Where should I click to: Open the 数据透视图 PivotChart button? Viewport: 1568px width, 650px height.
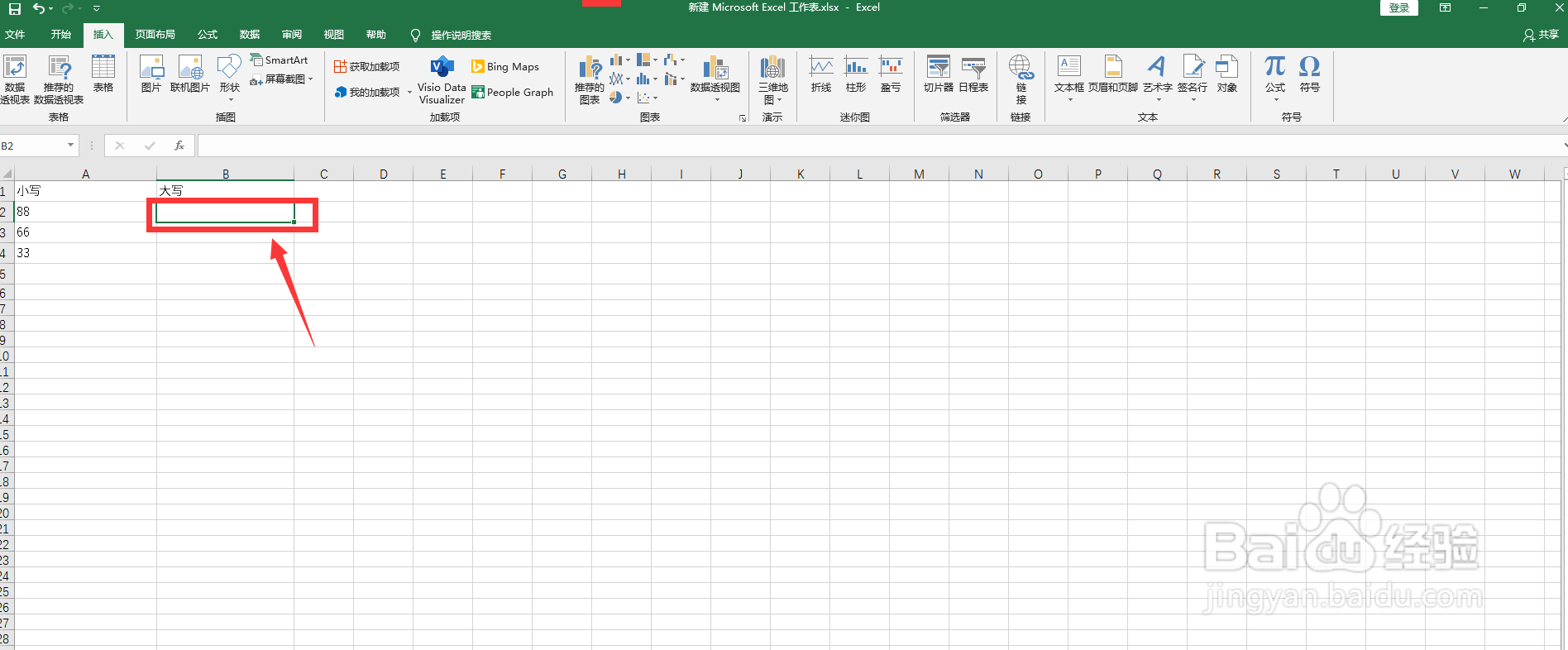(715, 79)
